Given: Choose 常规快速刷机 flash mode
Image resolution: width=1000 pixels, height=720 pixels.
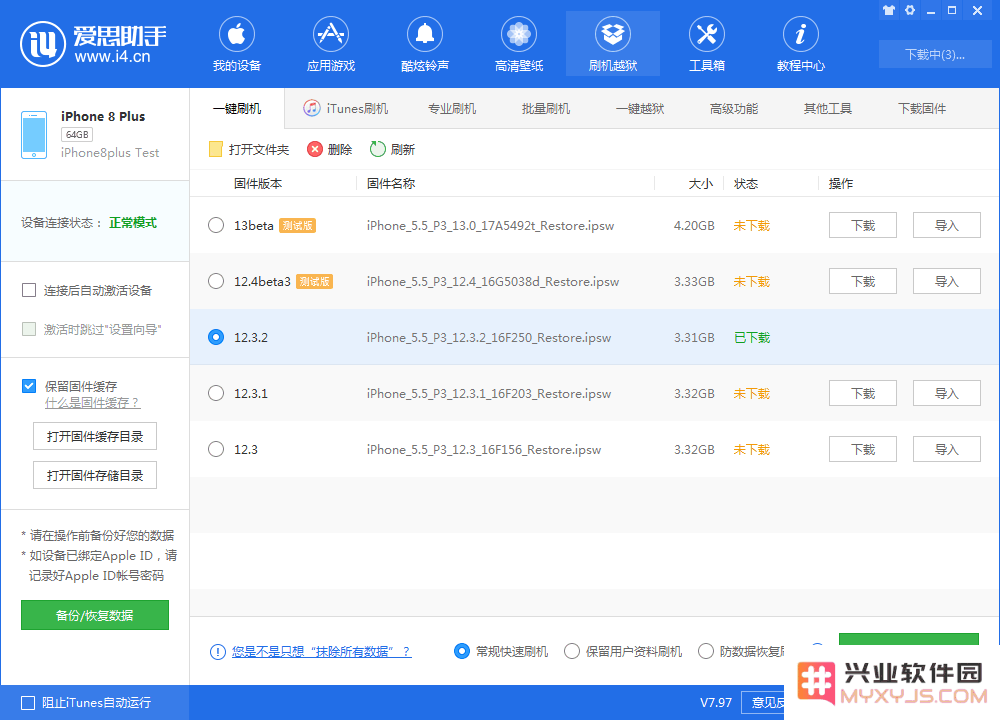Looking at the screenshot, I should coord(462,651).
